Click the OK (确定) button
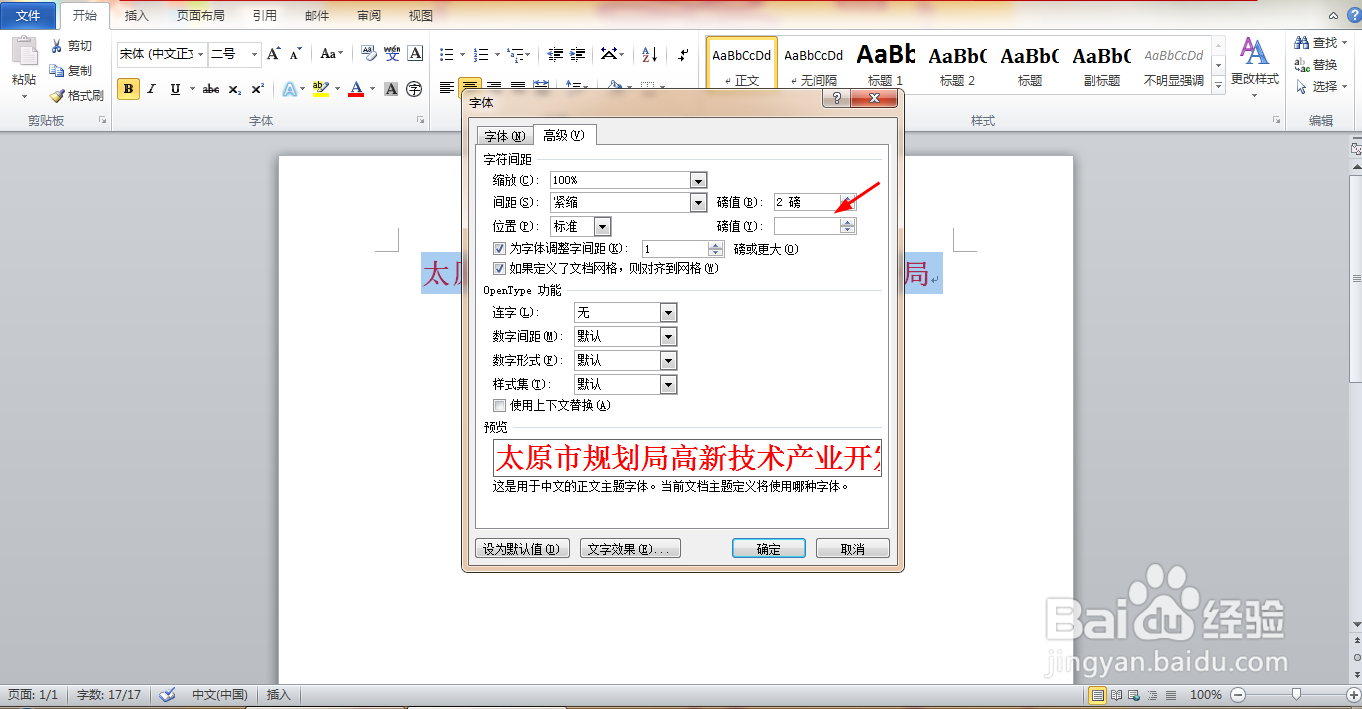 pos(768,549)
